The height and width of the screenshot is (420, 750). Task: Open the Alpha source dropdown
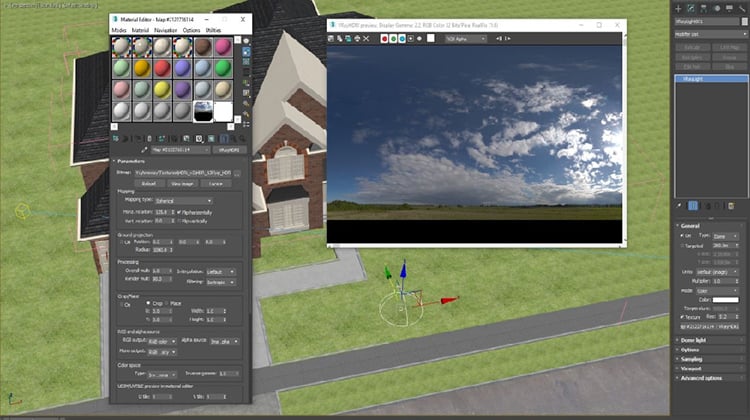pyautogui.click(x=224, y=342)
